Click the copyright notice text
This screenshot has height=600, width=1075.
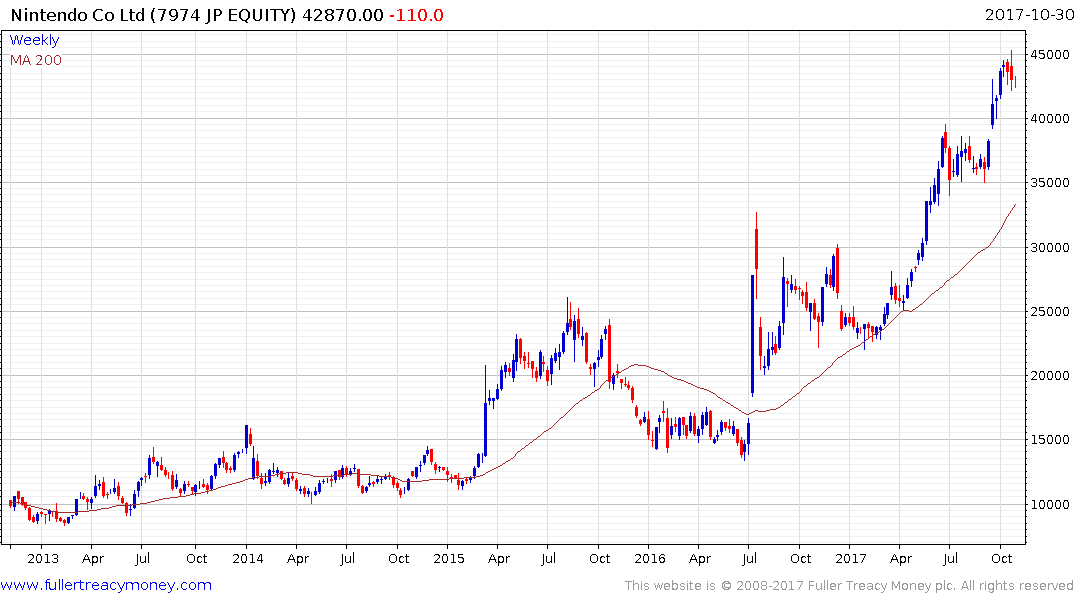point(849,586)
